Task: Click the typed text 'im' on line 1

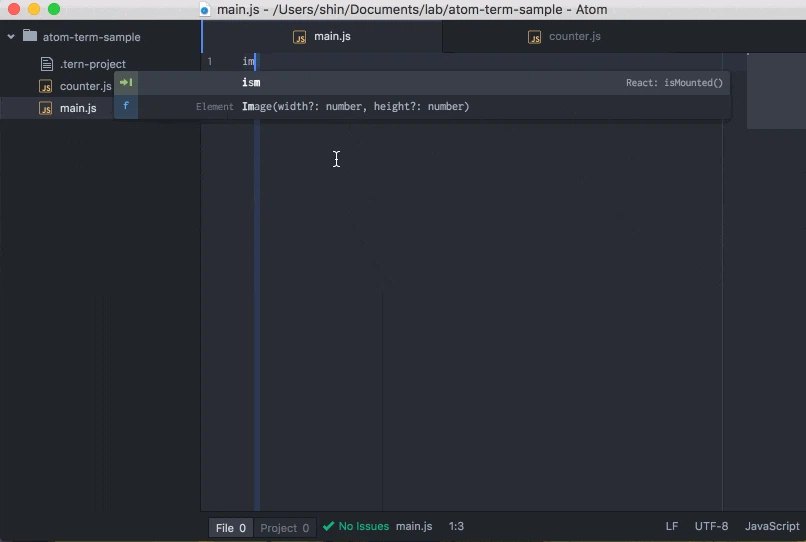Action: point(248,62)
